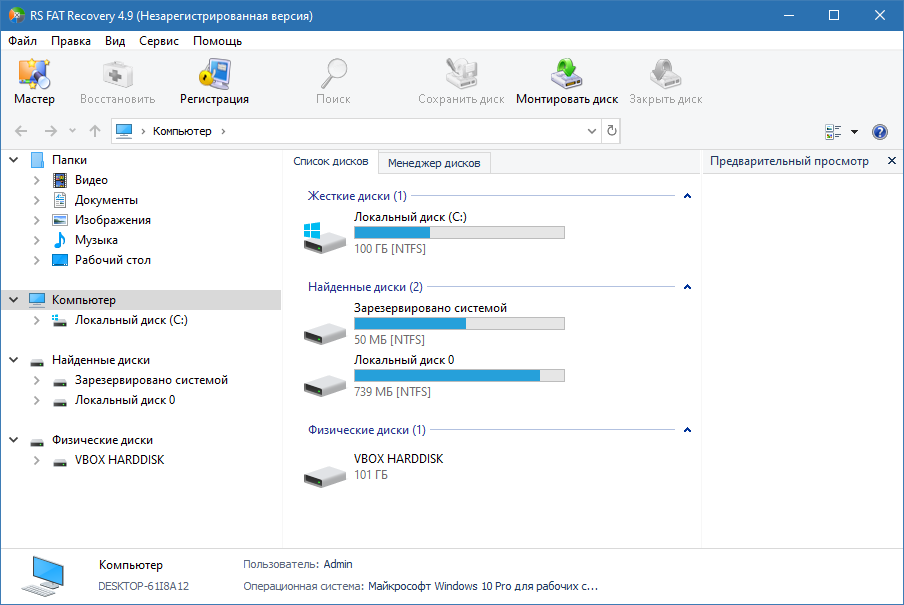This screenshot has height=605, width=904.
Task: Click the Локальный диск 0 usage bar
Action: pyautogui.click(x=459, y=375)
